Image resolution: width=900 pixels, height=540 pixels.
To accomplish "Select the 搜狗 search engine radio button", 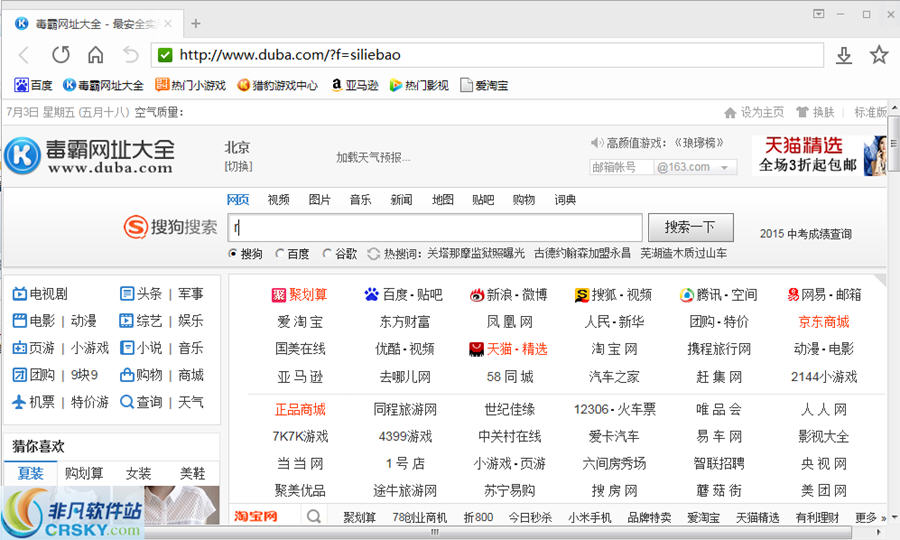I will (x=232, y=253).
